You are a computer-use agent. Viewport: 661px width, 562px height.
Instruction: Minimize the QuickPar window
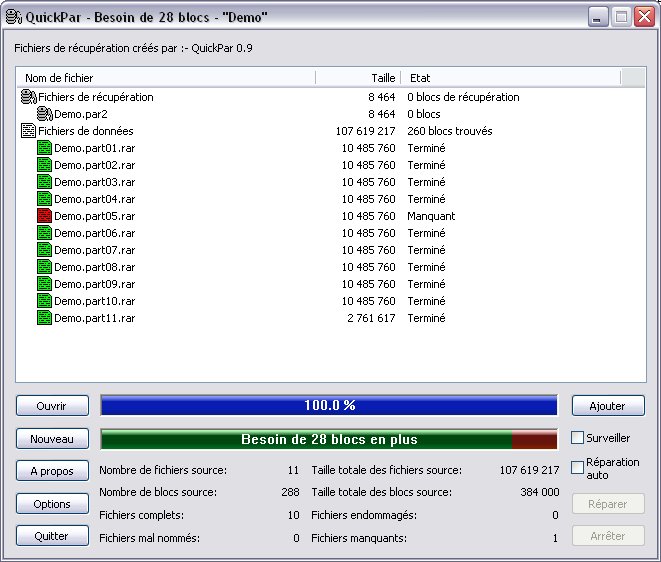coord(597,17)
